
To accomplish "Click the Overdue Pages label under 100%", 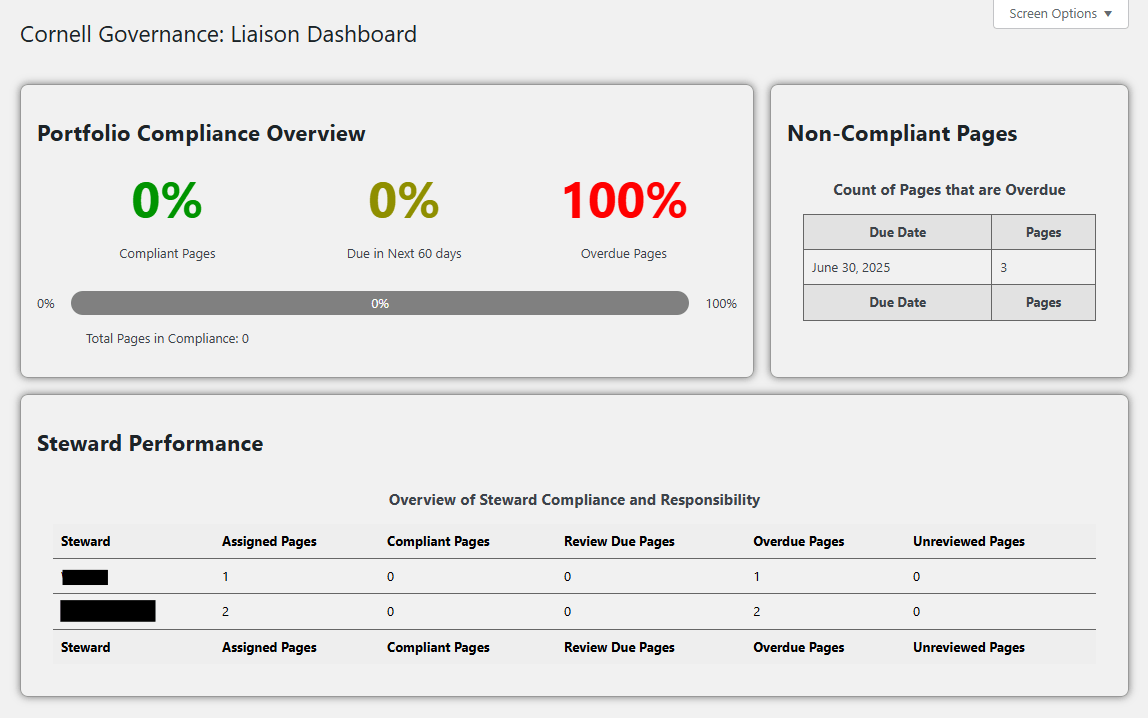I will (x=624, y=253).
